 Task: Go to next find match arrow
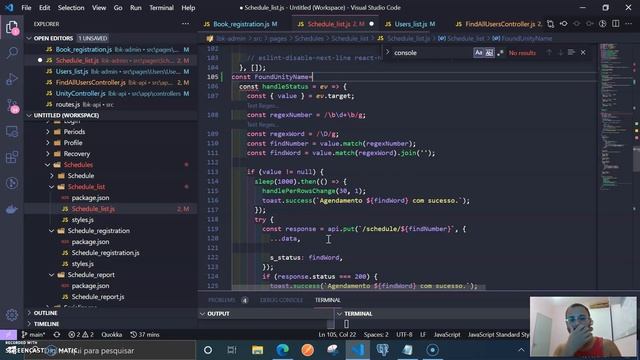pyautogui.click(x=560, y=52)
